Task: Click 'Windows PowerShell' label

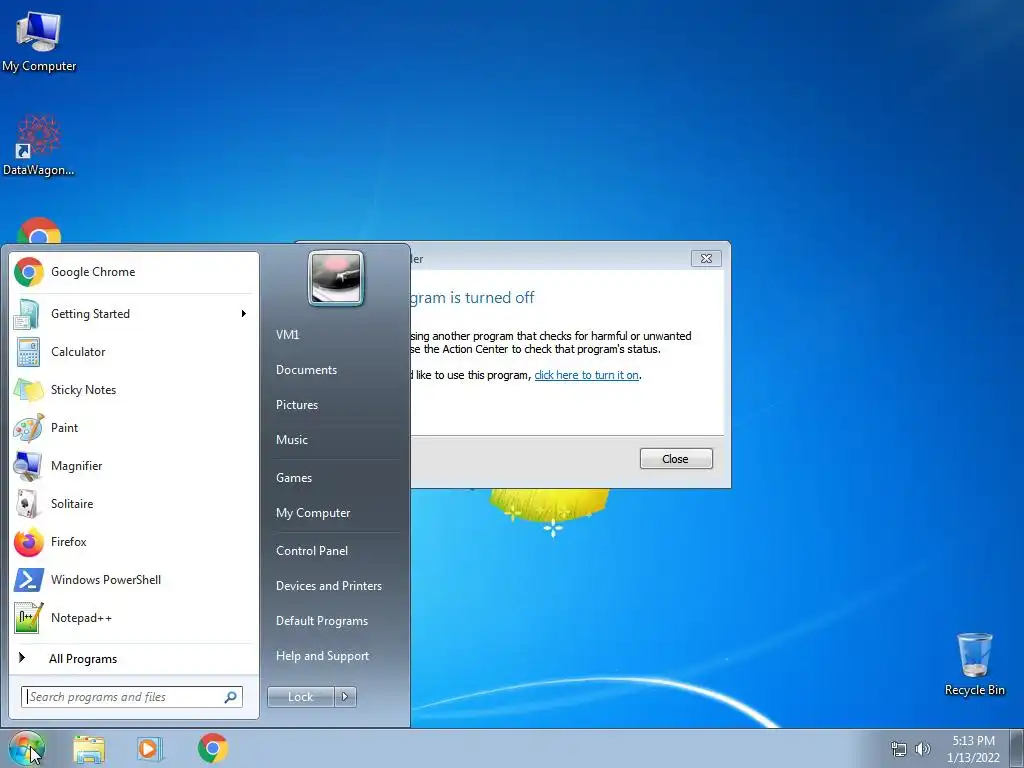Action: click(106, 580)
